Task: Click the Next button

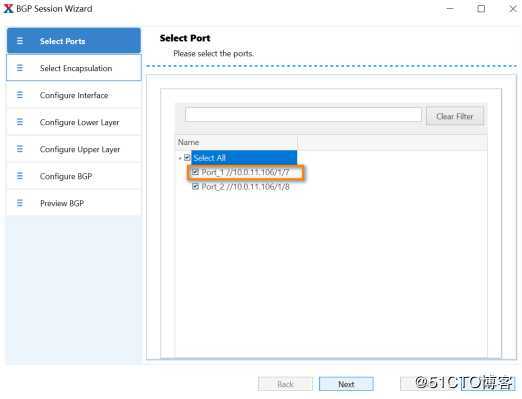Action: pyautogui.click(x=346, y=384)
